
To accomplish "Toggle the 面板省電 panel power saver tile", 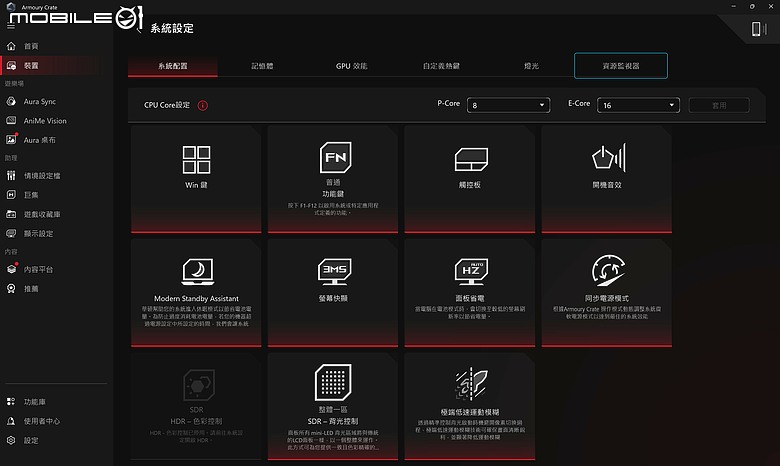I will (470, 293).
